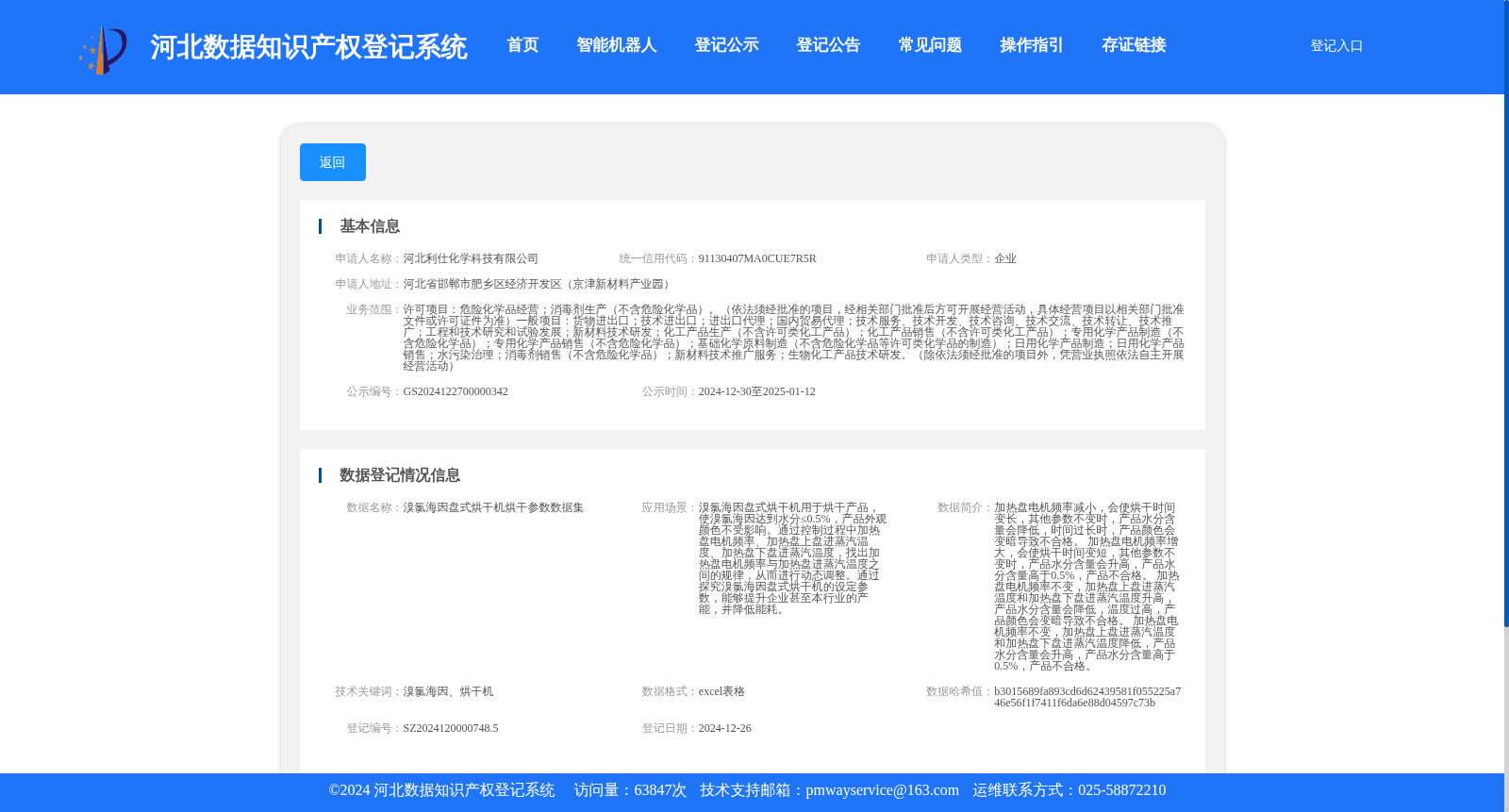Click the page vertical scrollbar
The height and width of the screenshot is (812, 1509).
(x=1506, y=313)
